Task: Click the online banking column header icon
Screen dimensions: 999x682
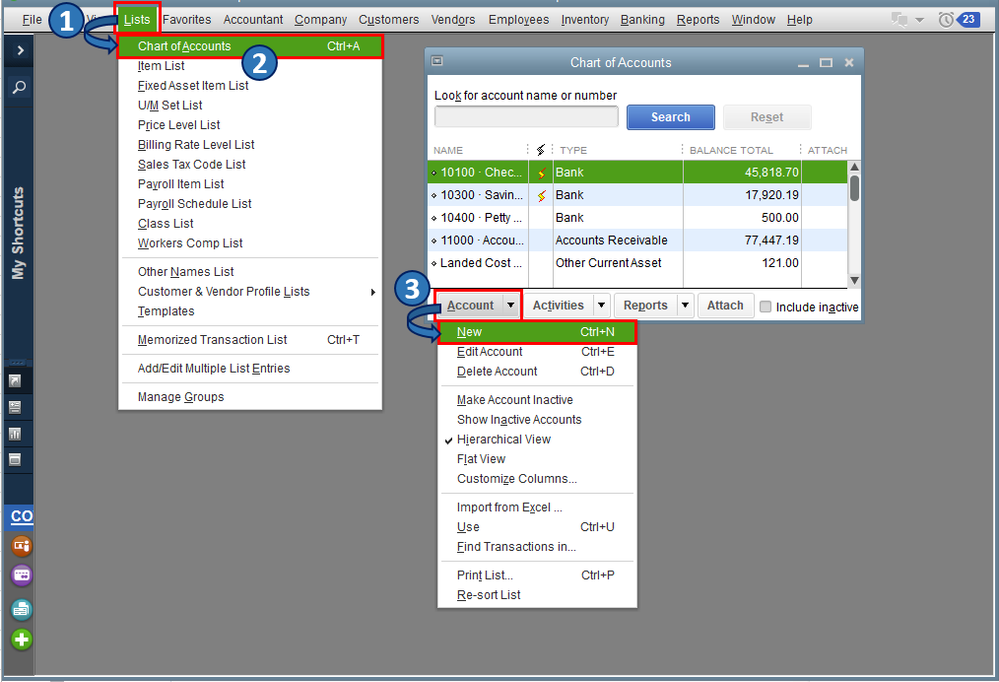Action: [x=540, y=150]
